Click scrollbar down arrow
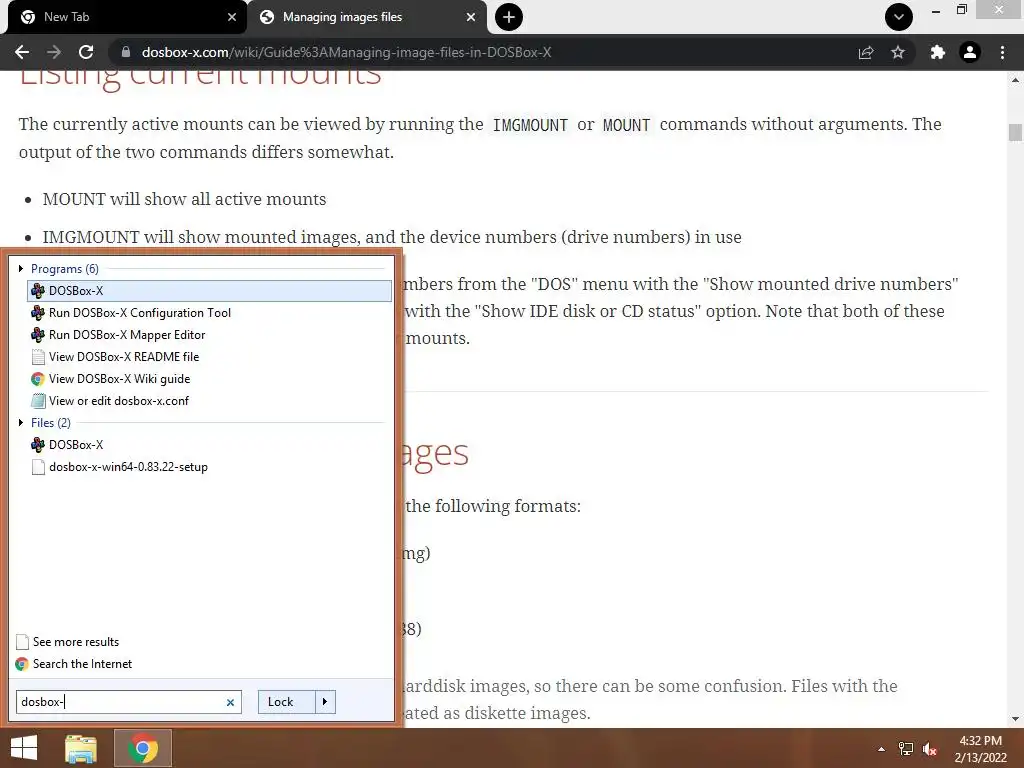1024x768 pixels. (x=1015, y=718)
